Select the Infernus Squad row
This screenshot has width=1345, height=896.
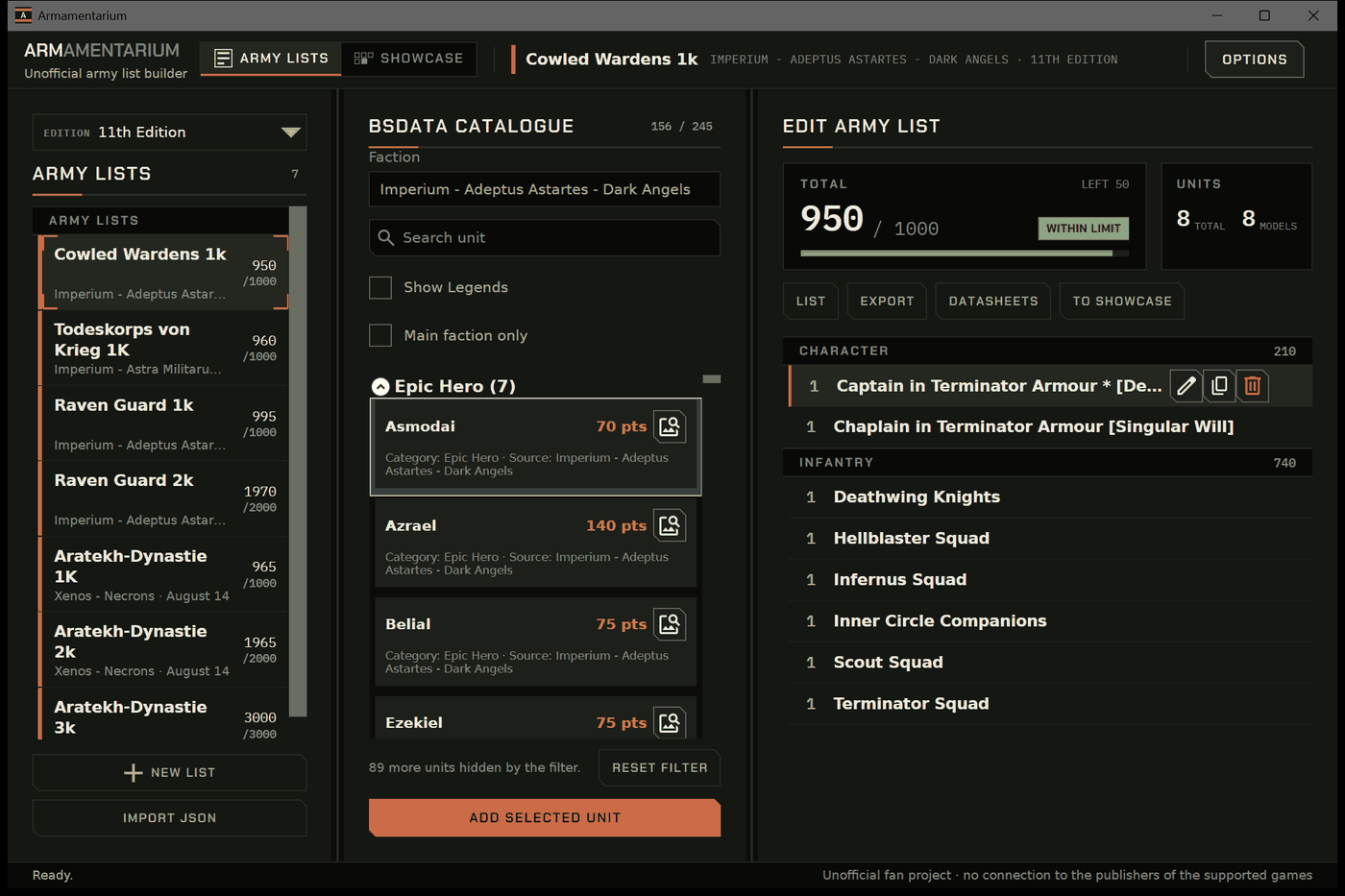tap(1050, 580)
